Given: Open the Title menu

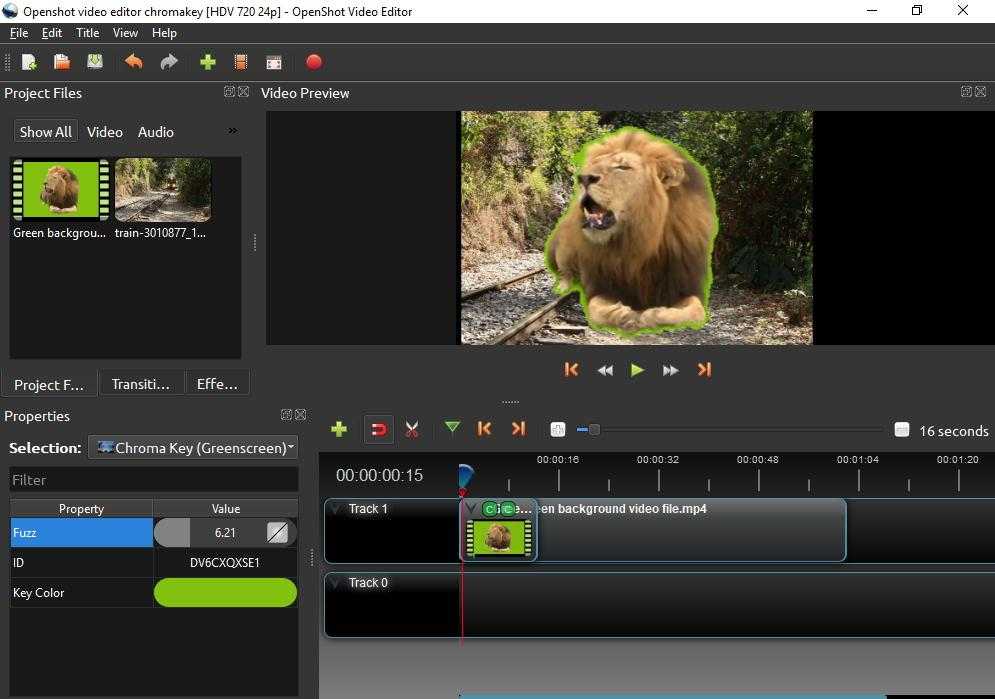Looking at the screenshot, I should (x=87, y=33).
